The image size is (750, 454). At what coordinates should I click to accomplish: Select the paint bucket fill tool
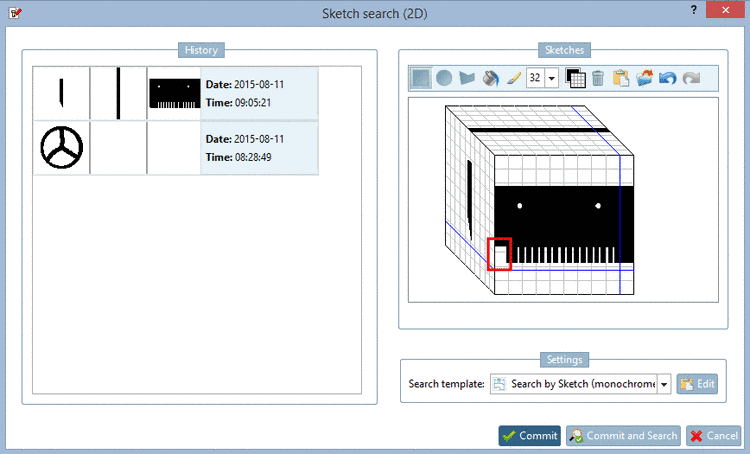click(x=490, y=78)
